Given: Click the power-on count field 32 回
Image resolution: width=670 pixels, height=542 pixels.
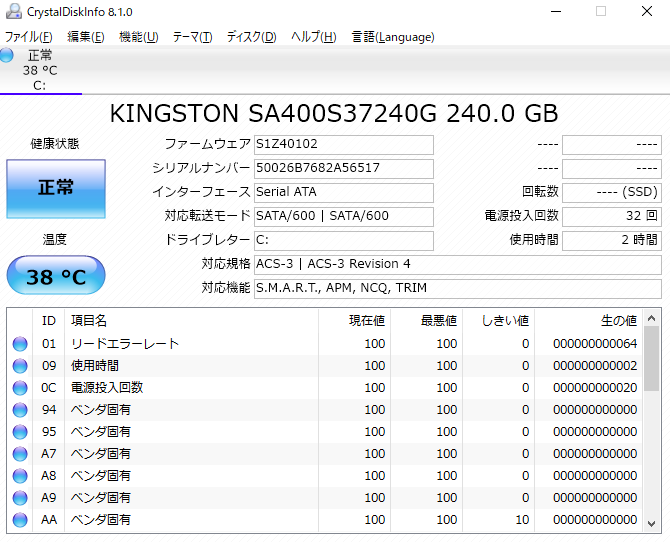Looking at the screenshot, I should click(612, 216).
